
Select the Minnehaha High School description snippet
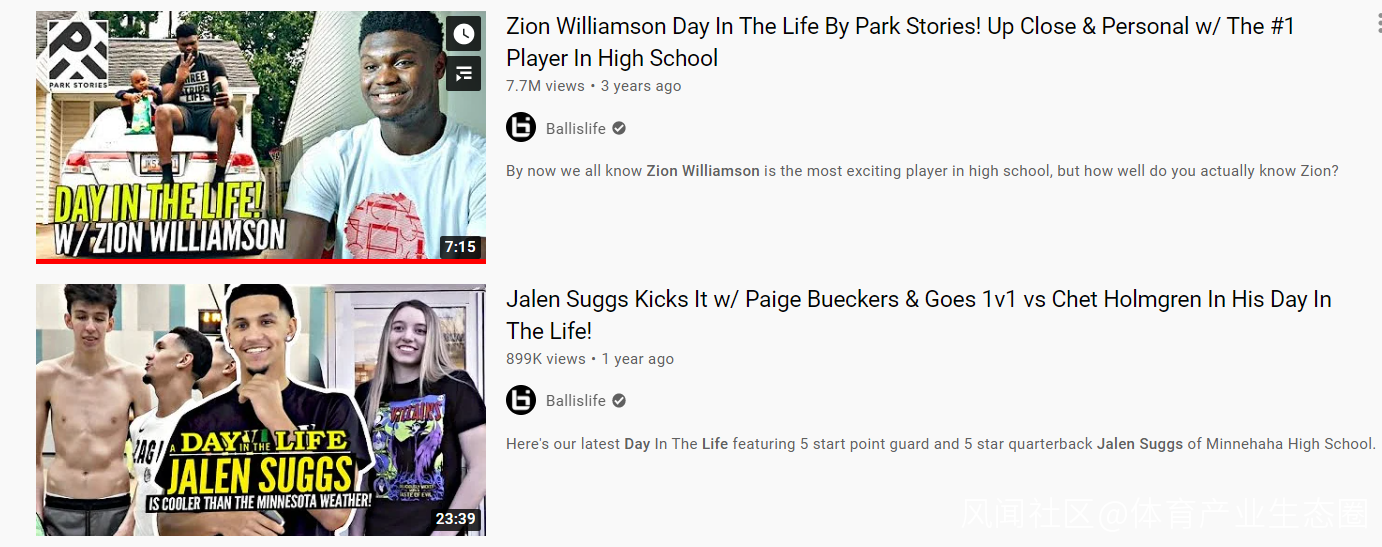point(941,444)
